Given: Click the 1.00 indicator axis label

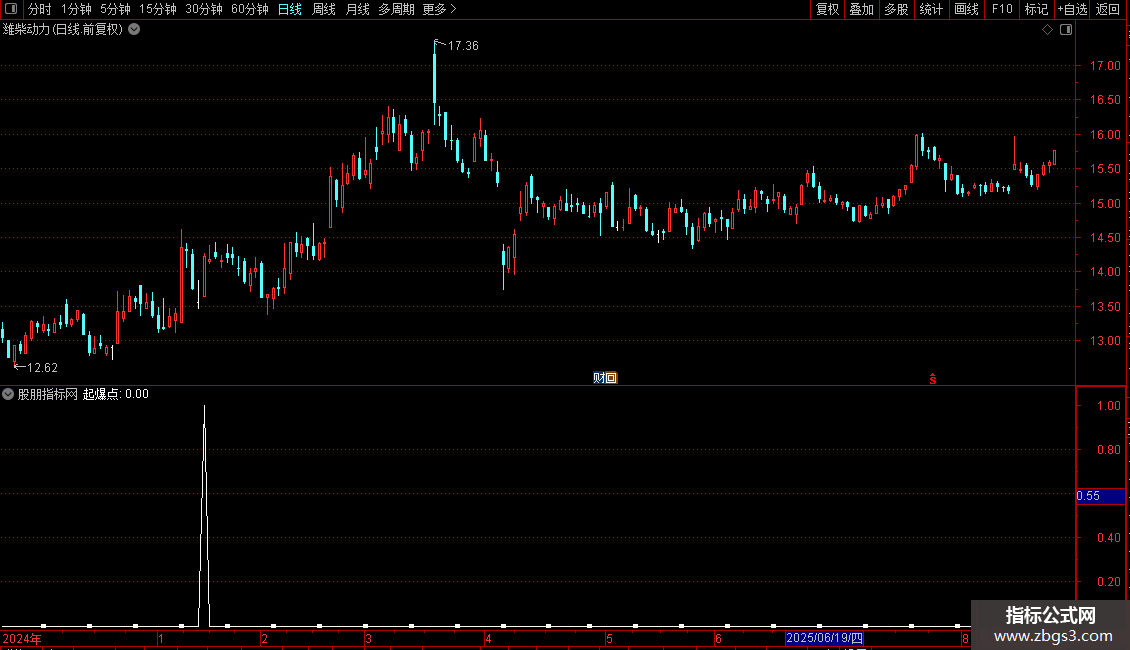Looking at the screenshot, I should pyautogui.click(x=1108, y=406).
